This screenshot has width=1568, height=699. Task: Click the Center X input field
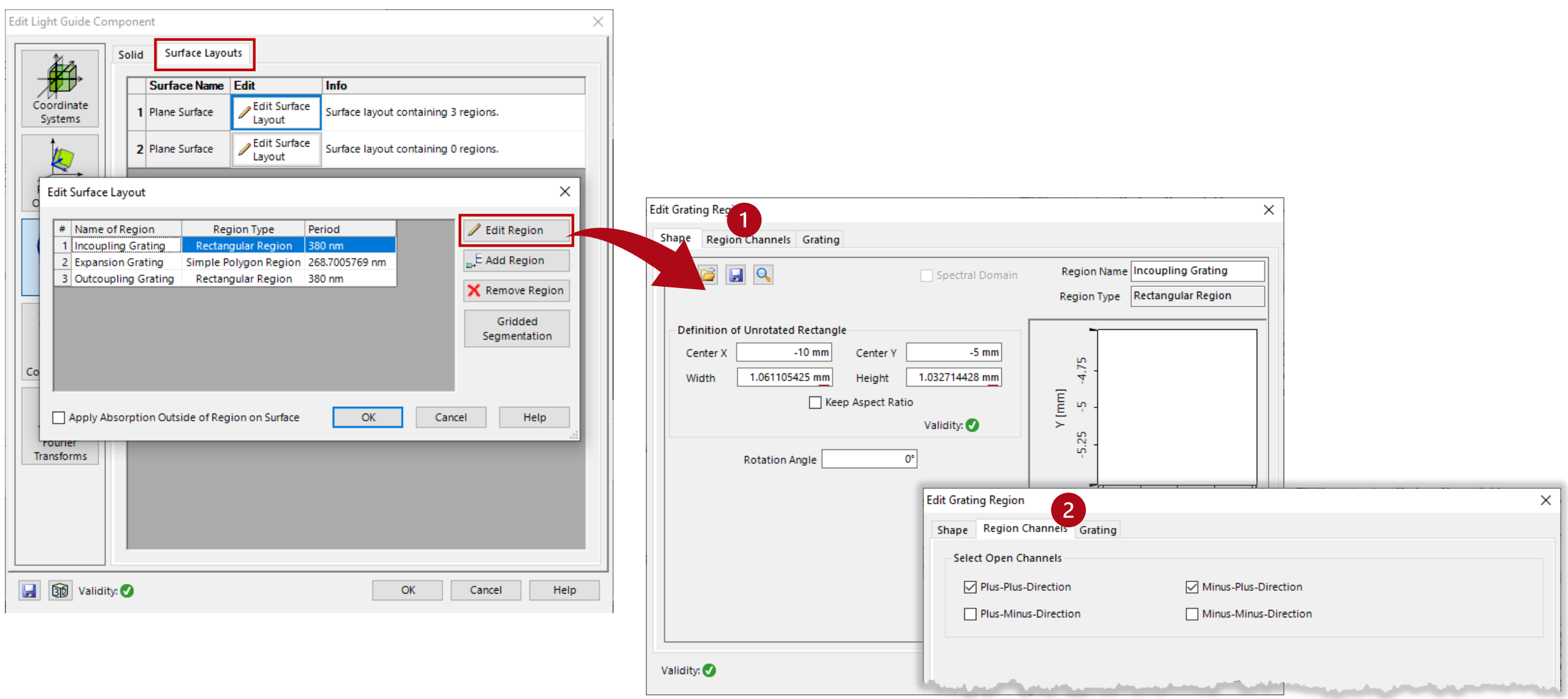pyautogui.click(x=783, y=353)
